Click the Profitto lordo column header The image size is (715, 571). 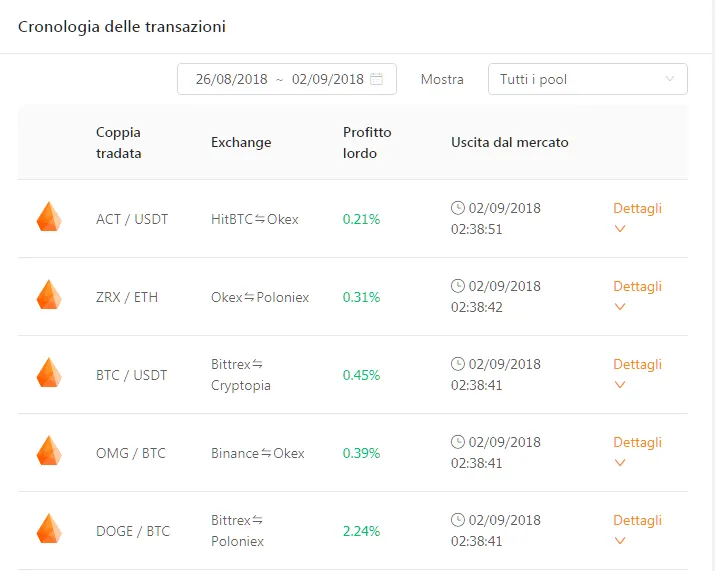click(367, 143)
